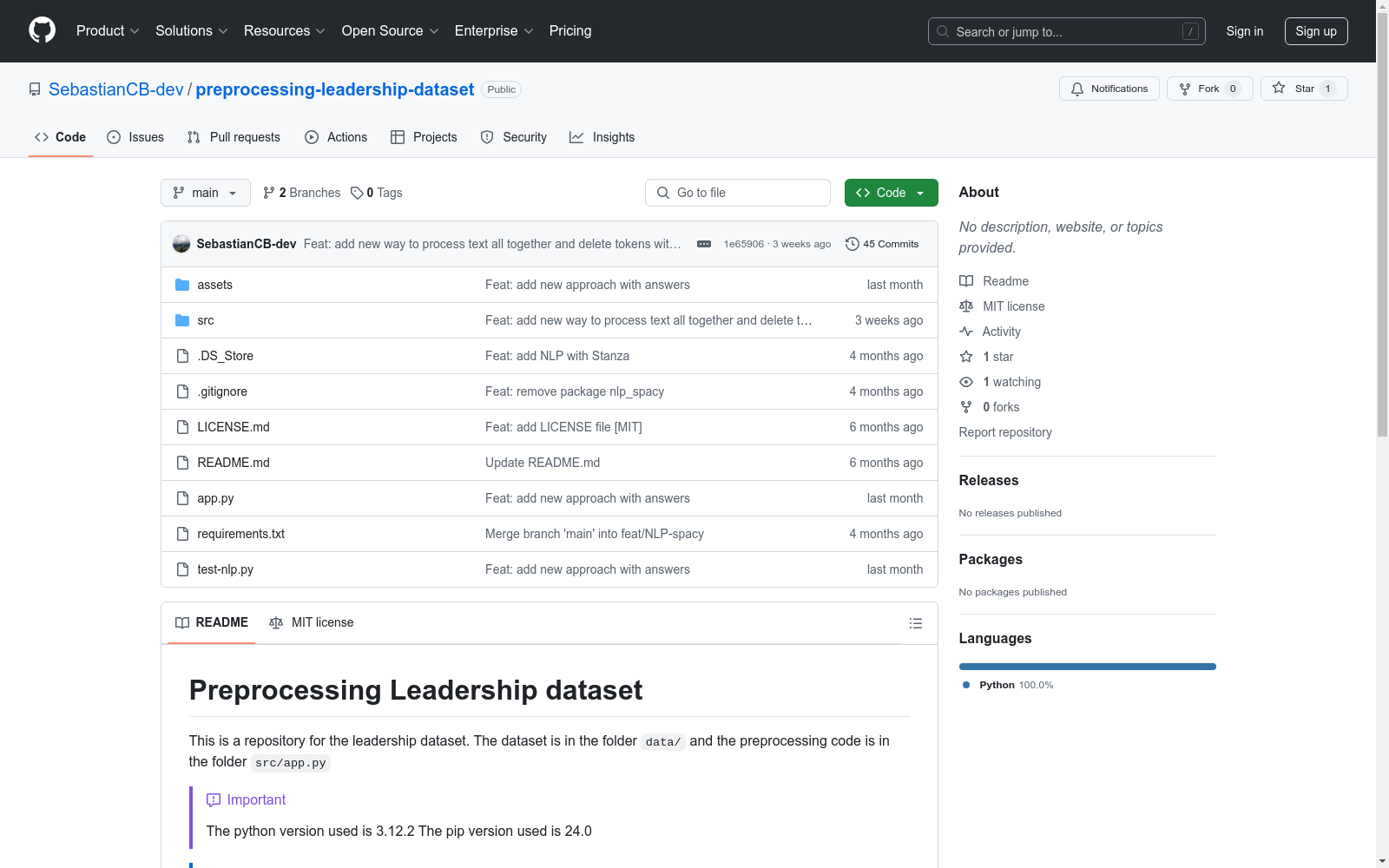This screenshot has width=1389, height=868.
Task: Open the Open Source dropdown menu
Action: pyautogui.click(x=391, y=31)
